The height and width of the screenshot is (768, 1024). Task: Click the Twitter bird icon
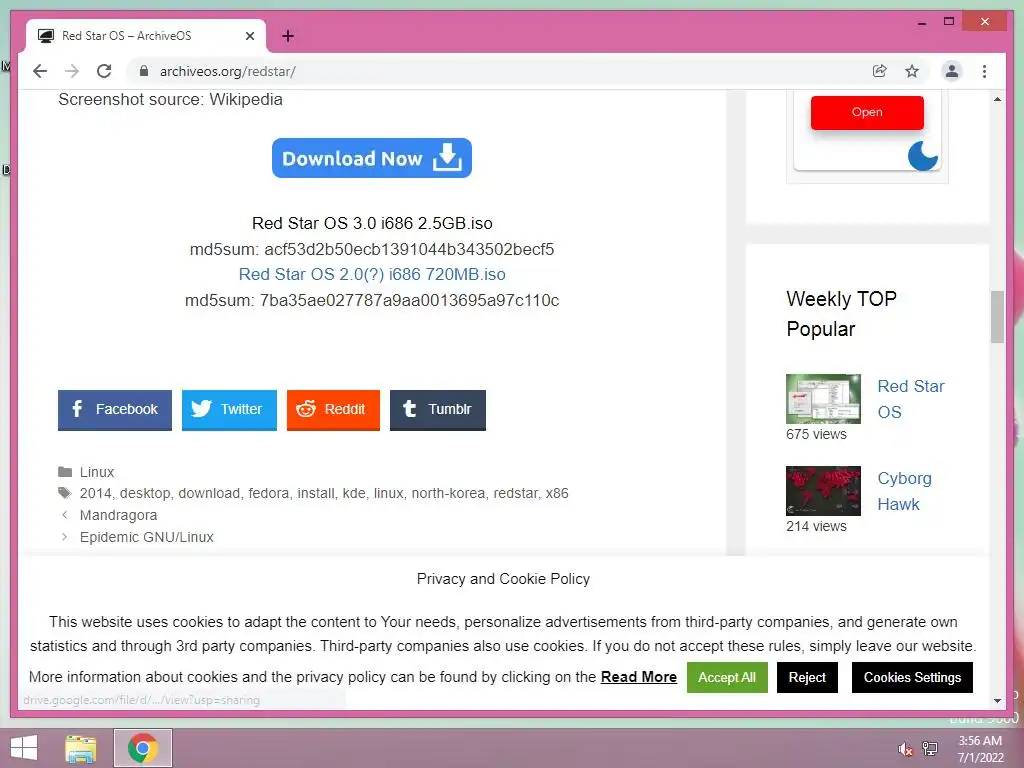click(x=201, y=409)
